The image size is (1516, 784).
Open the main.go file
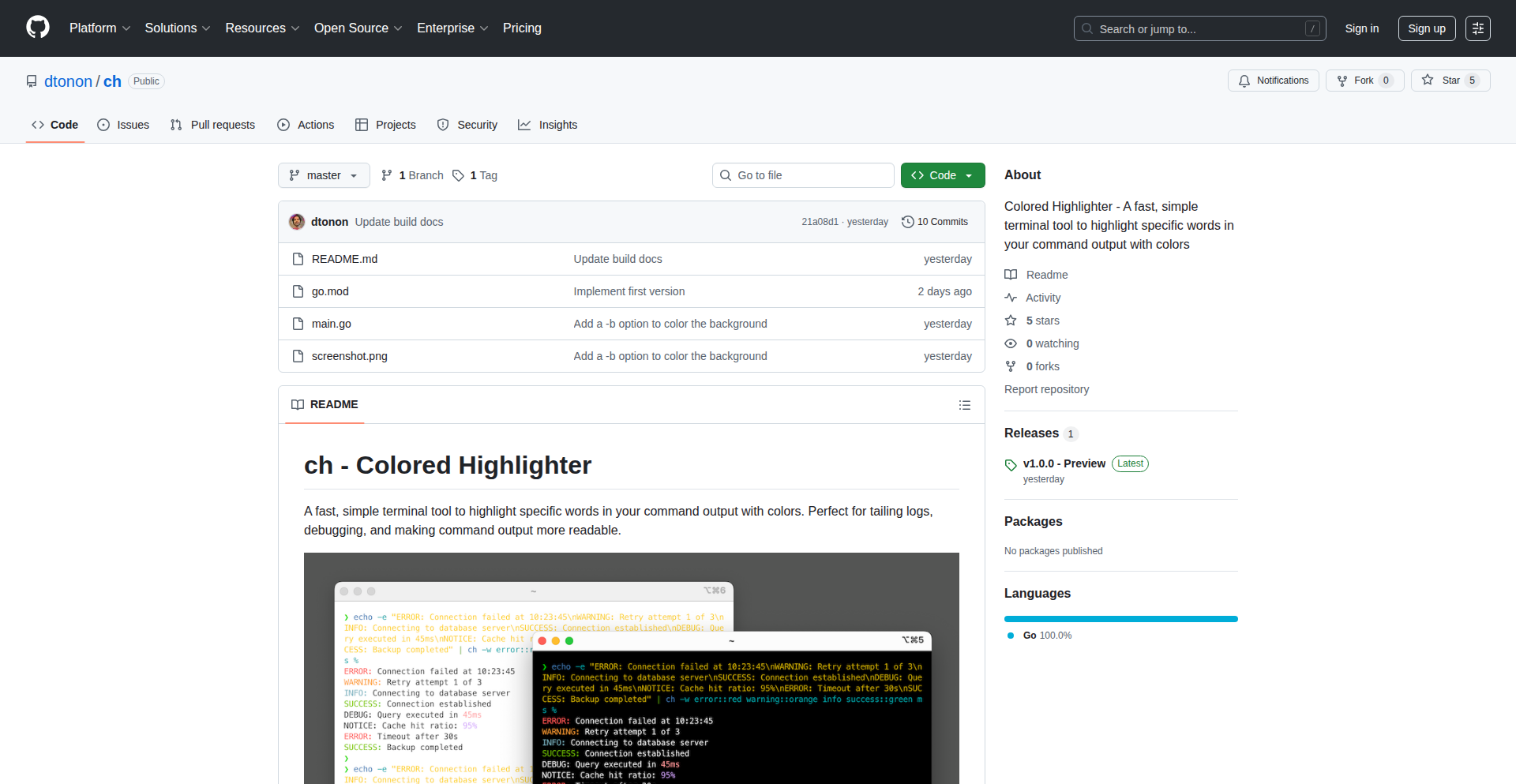(332, 324)
